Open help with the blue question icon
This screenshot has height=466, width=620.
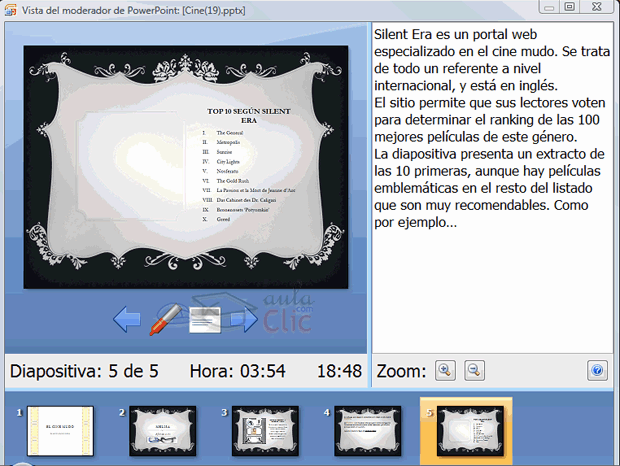[598, 371]
